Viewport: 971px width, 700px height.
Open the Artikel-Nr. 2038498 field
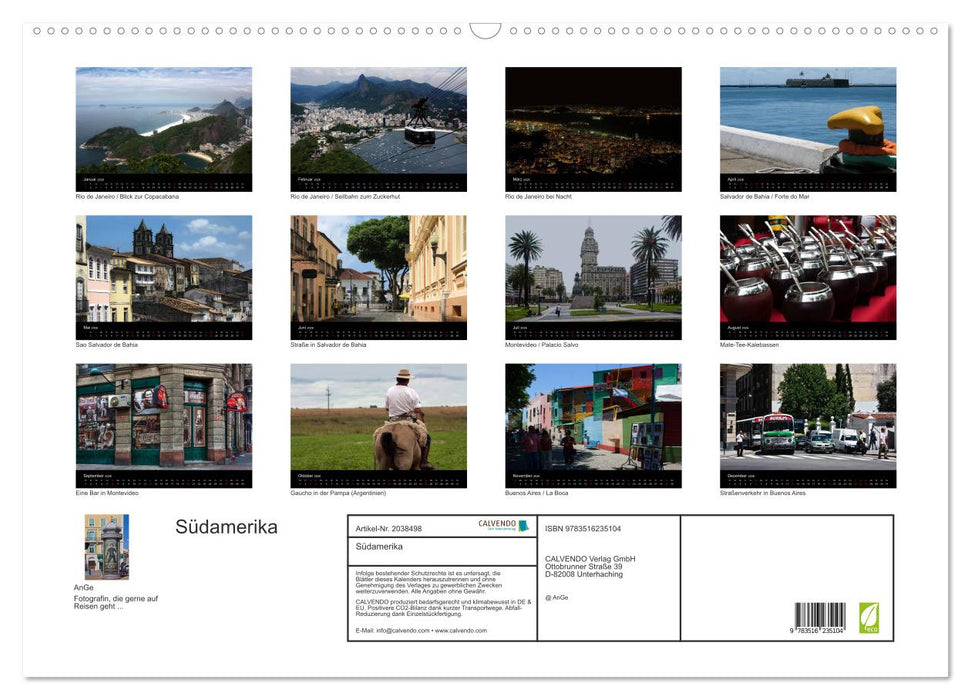(x=387, y=529)
